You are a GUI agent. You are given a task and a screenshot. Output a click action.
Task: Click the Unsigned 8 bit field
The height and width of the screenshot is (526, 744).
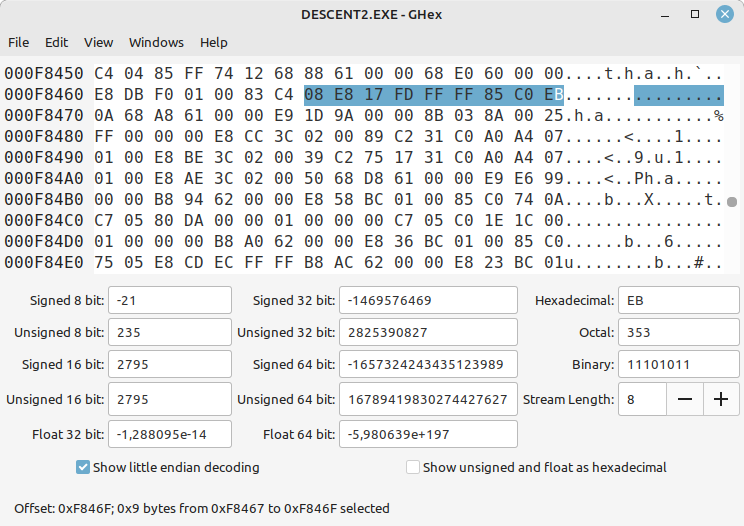tap(170, 332)
